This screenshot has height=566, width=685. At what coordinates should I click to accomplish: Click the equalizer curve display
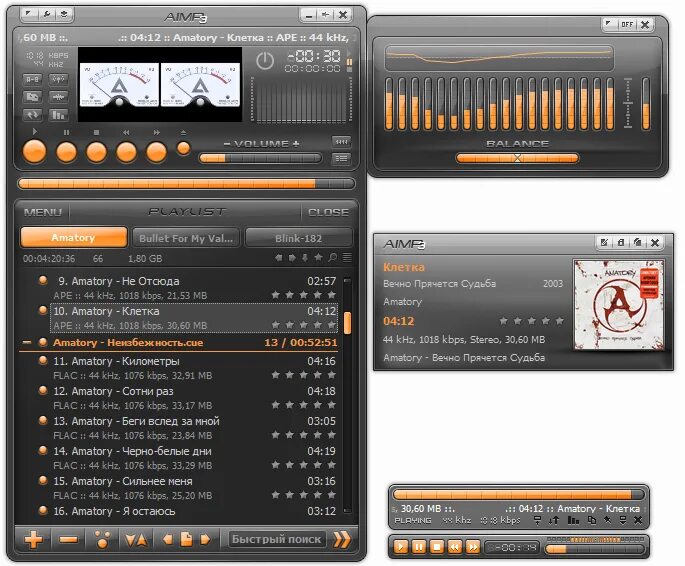point(499,58)
